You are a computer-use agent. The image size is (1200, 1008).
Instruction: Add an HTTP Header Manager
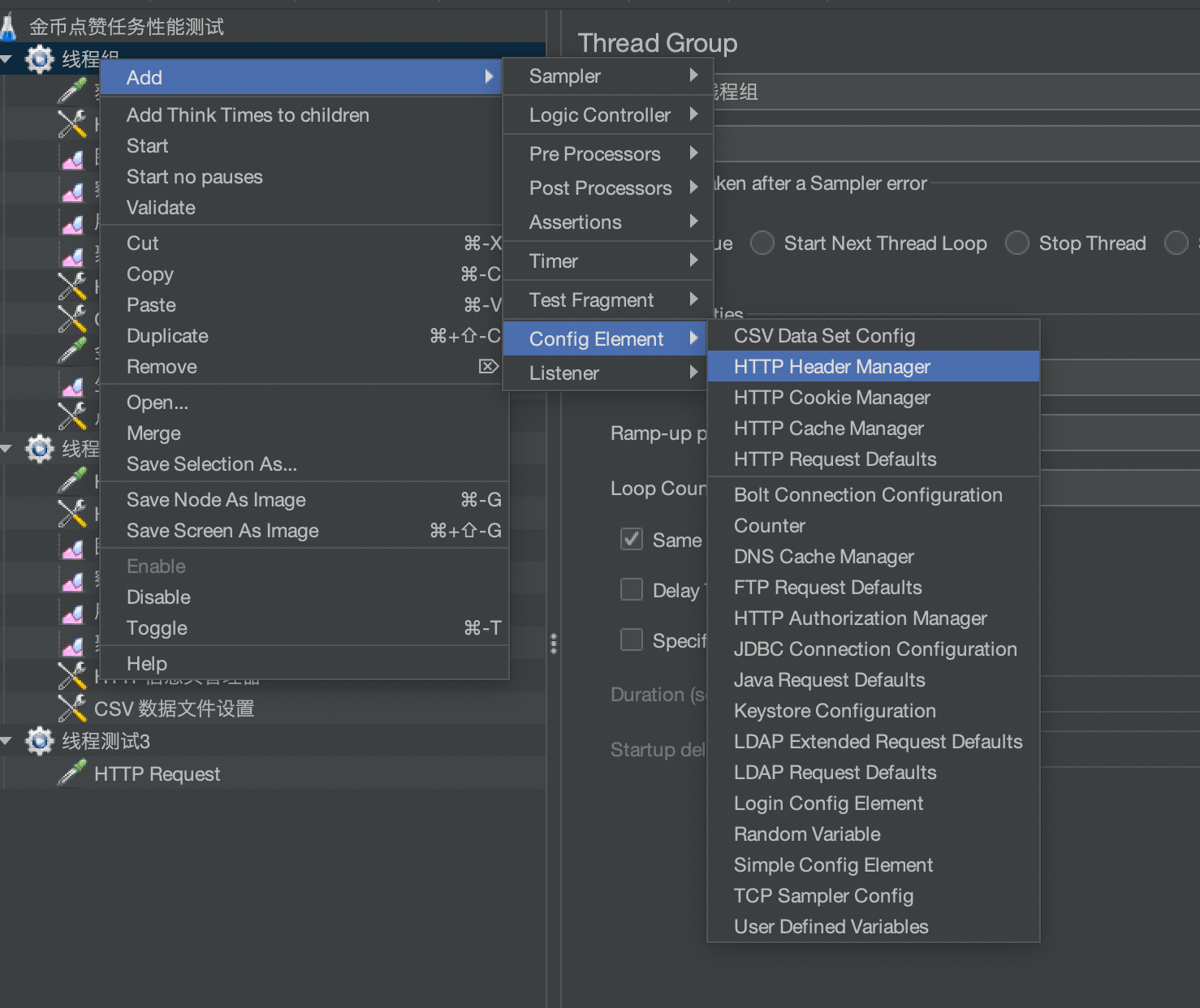(831, 367)
